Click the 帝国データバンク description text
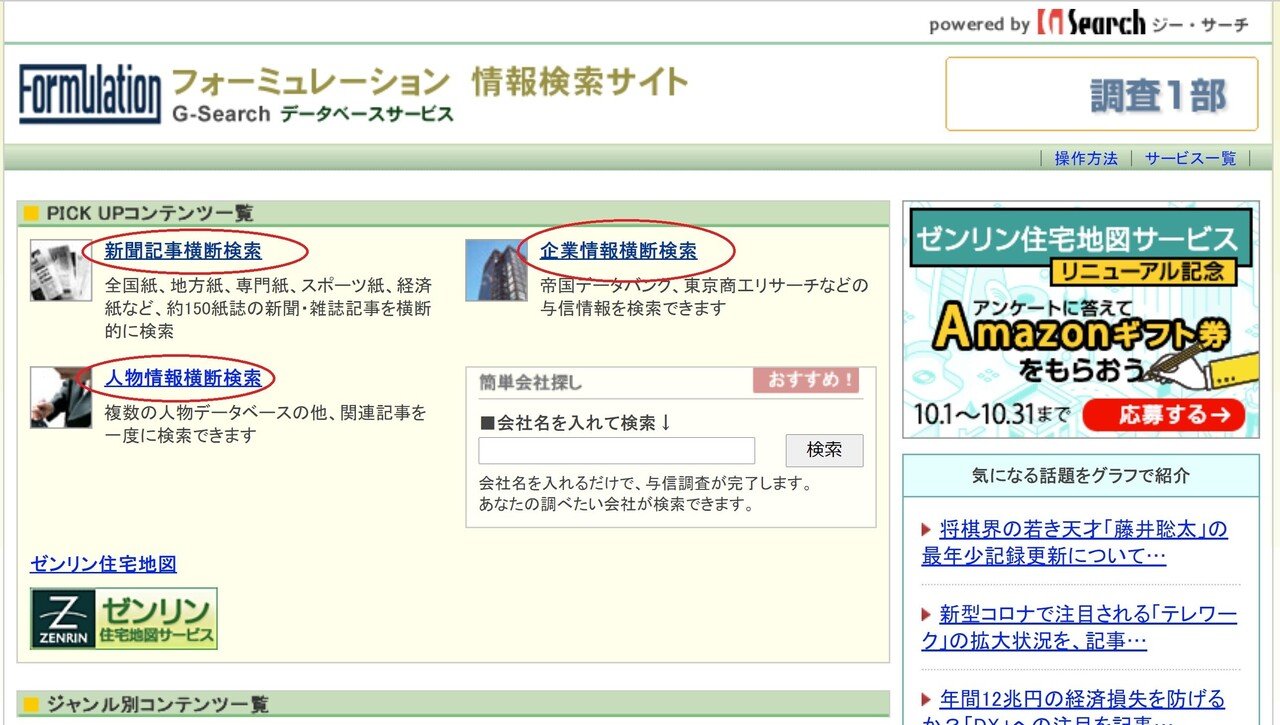This screenshot has height=725, width=1280. pyautogui.click(x=704, y=297)
